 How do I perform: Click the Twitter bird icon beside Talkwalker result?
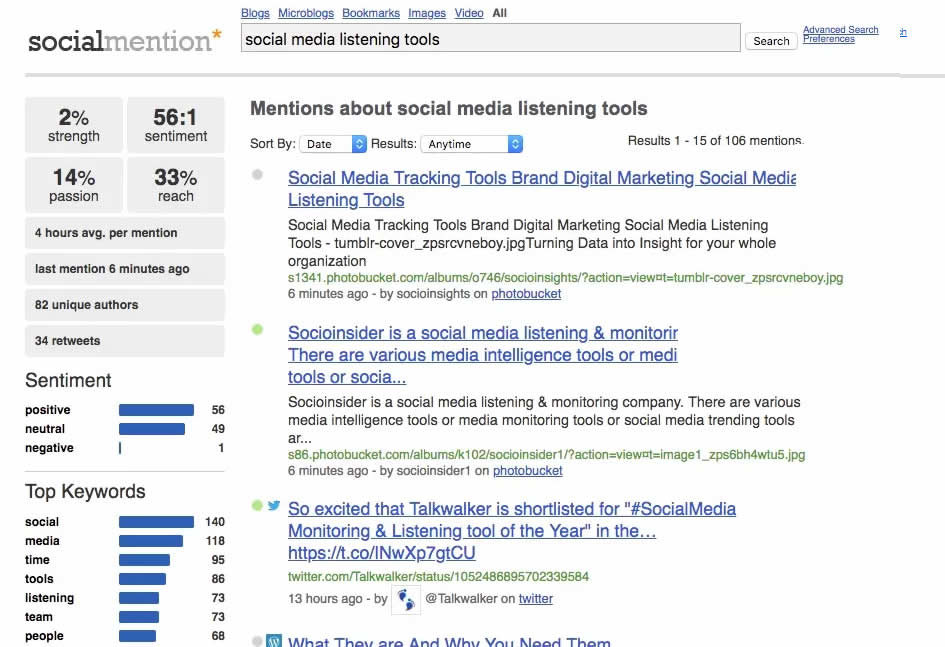(274, 506)
